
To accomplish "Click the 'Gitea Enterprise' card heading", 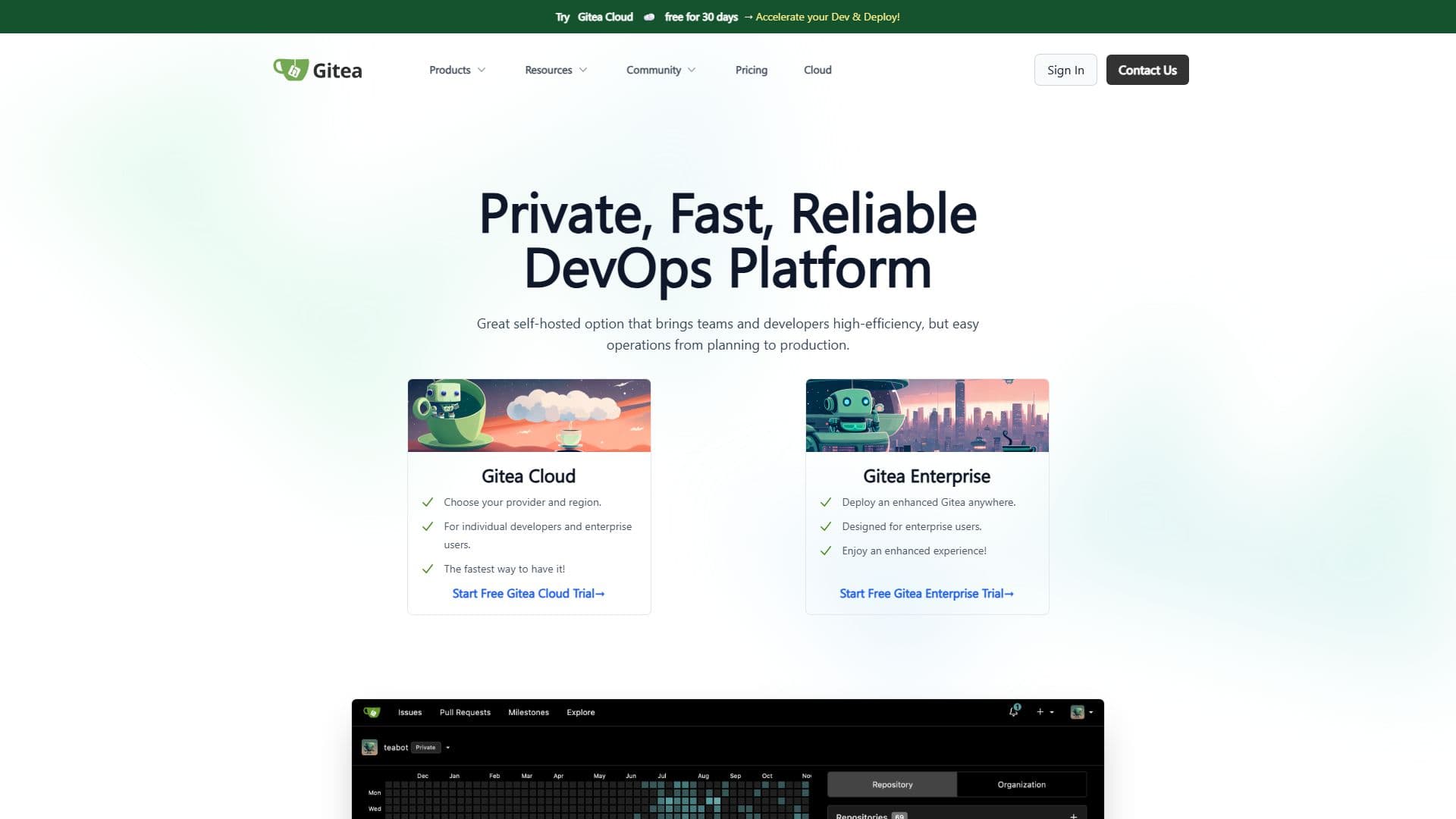I will click(927, 476).
